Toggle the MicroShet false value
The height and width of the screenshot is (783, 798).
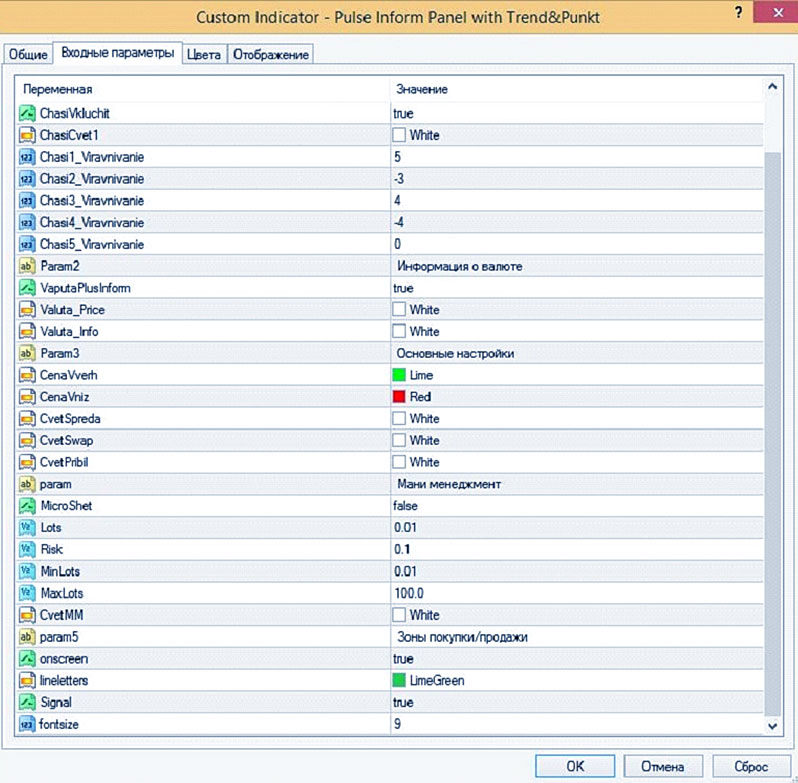click(x=405, y=506)
